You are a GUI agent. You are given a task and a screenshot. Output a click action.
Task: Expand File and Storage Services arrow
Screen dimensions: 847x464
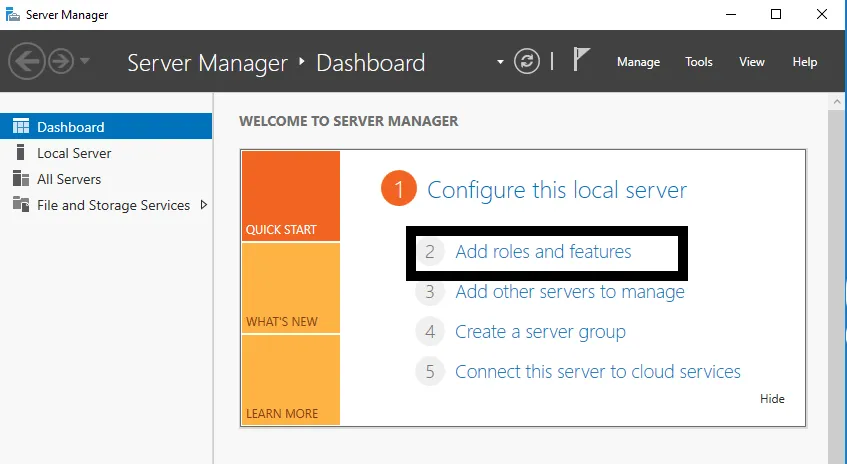point(204,205)
